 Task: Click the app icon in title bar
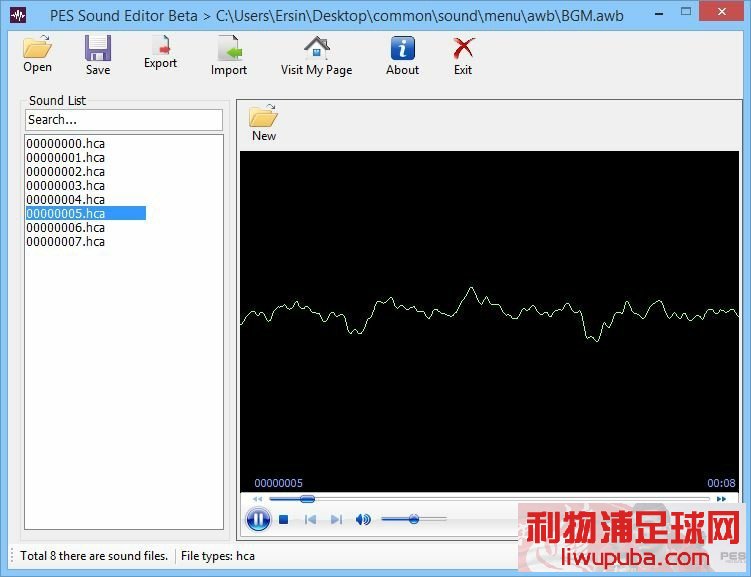18,15
